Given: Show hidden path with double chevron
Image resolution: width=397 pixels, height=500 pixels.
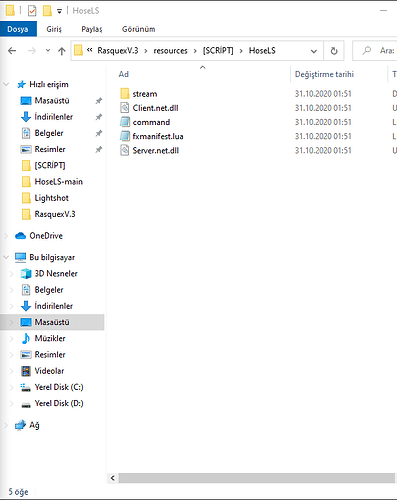Looking at the screenshot, I should [89, 50].
